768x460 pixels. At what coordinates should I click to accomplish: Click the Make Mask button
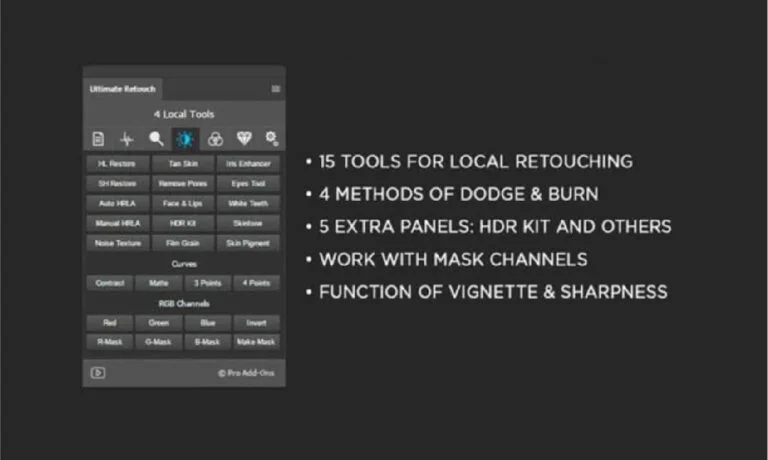pyautogui.click(x=257, y=342)
